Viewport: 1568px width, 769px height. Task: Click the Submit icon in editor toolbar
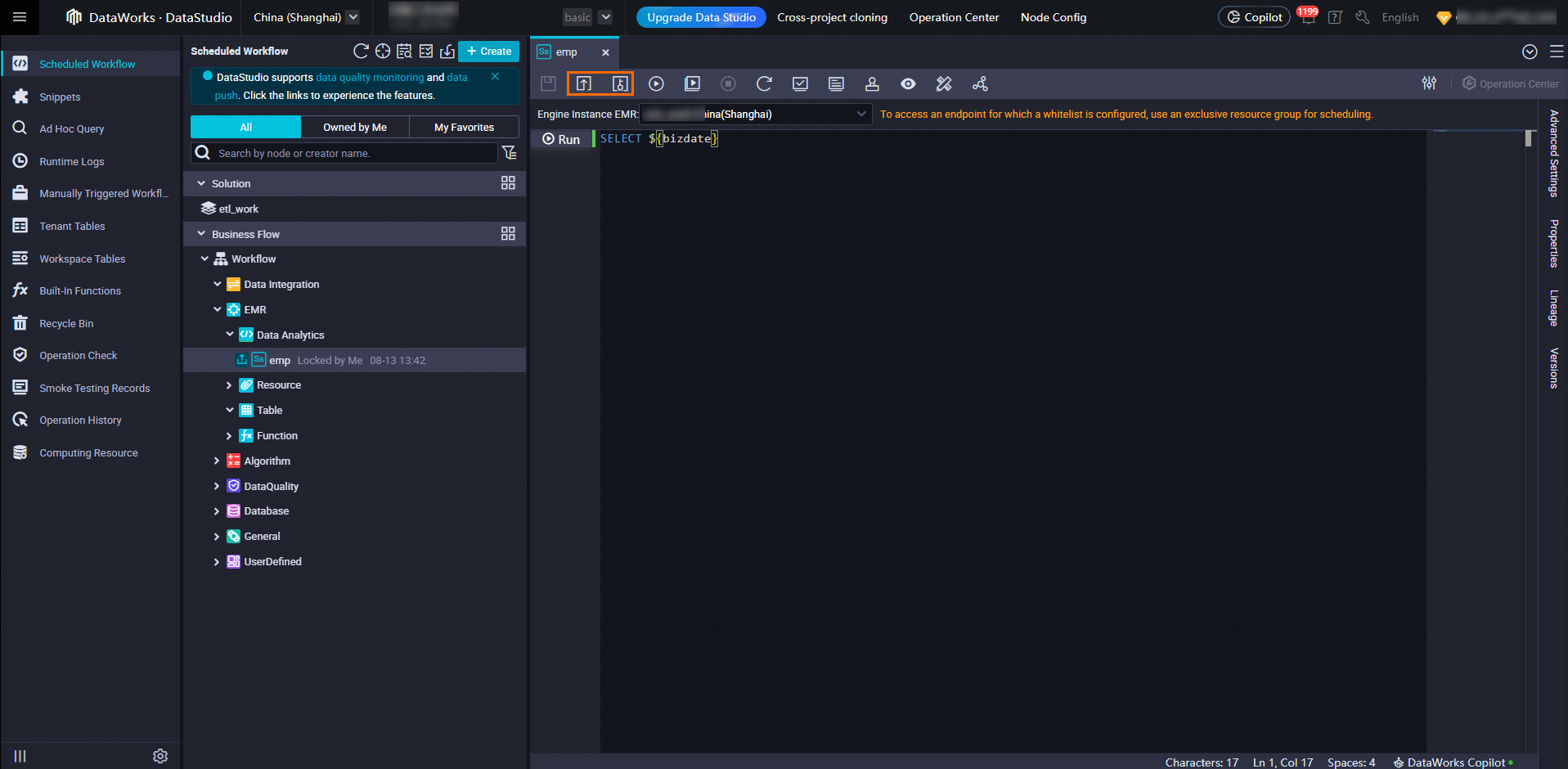point(583,83)
